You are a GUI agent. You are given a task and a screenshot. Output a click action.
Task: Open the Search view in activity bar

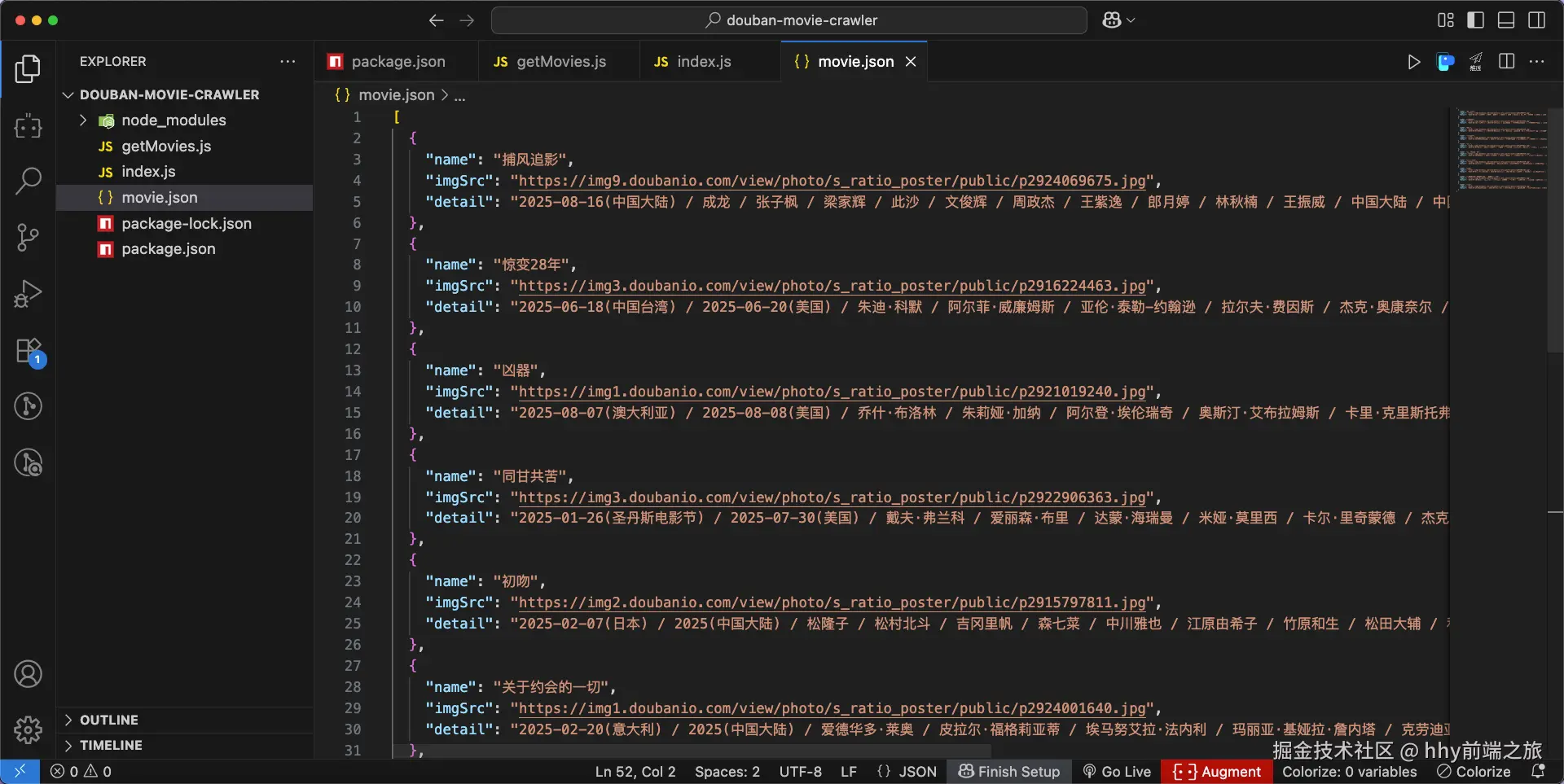(x=28, y=181)
